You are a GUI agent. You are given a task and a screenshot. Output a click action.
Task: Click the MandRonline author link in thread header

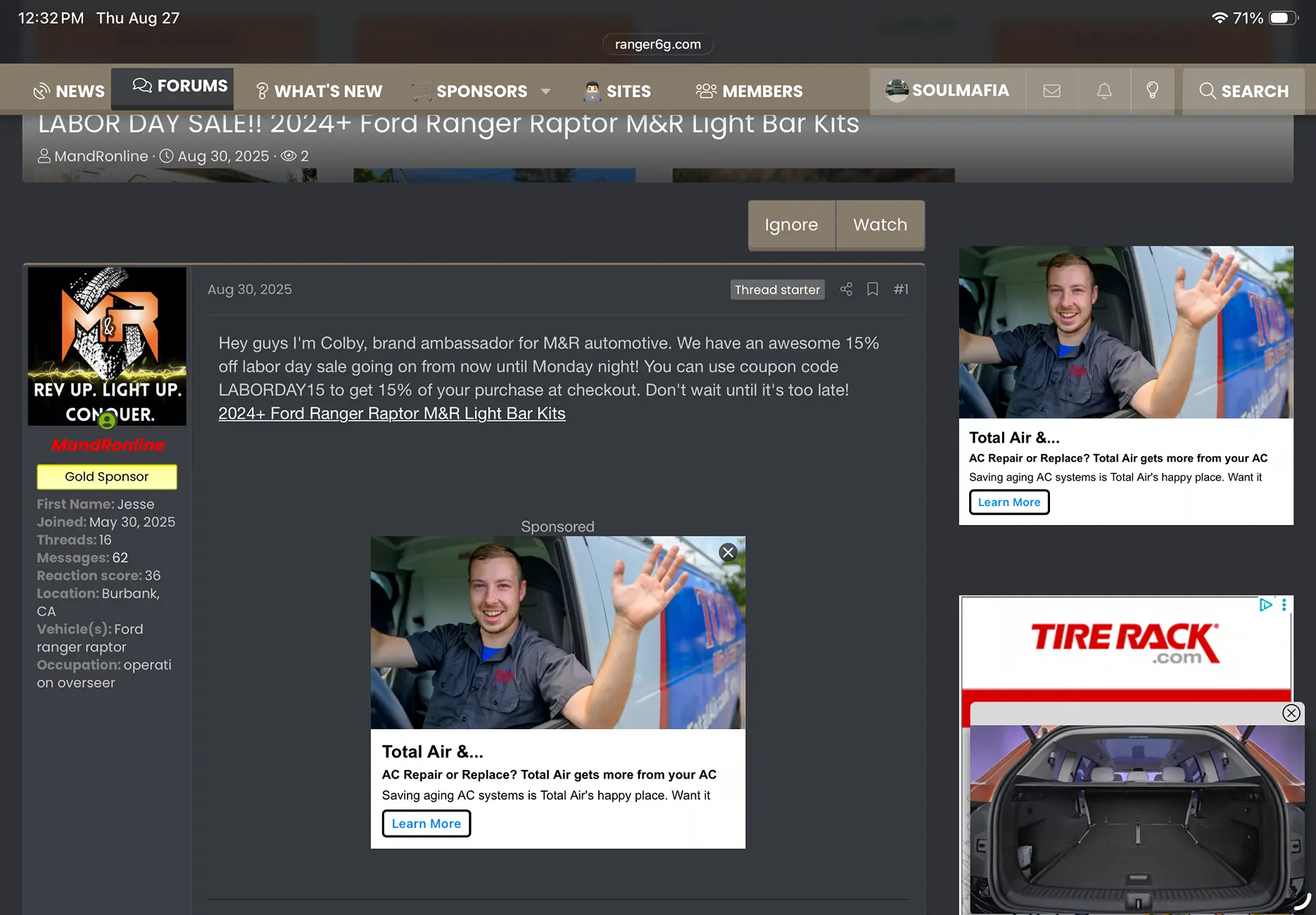(101, 156)
